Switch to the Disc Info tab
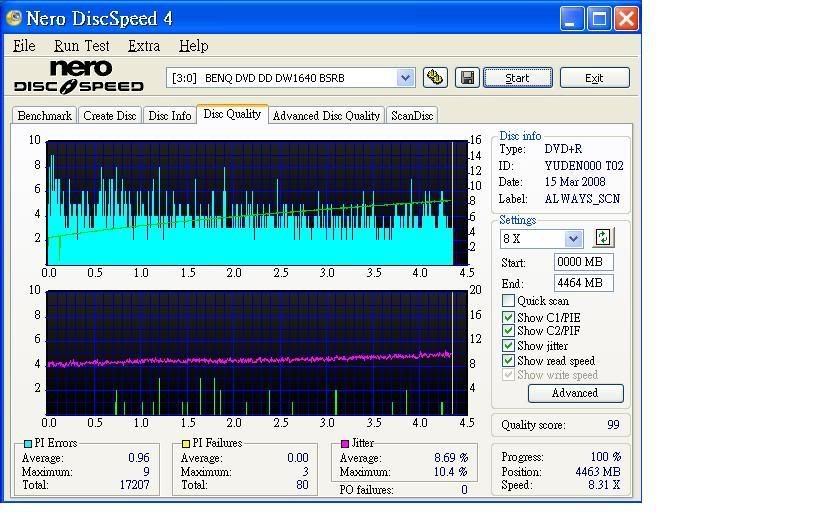The height and width of the screenshot is (525, 840). [x=170, y=116]
